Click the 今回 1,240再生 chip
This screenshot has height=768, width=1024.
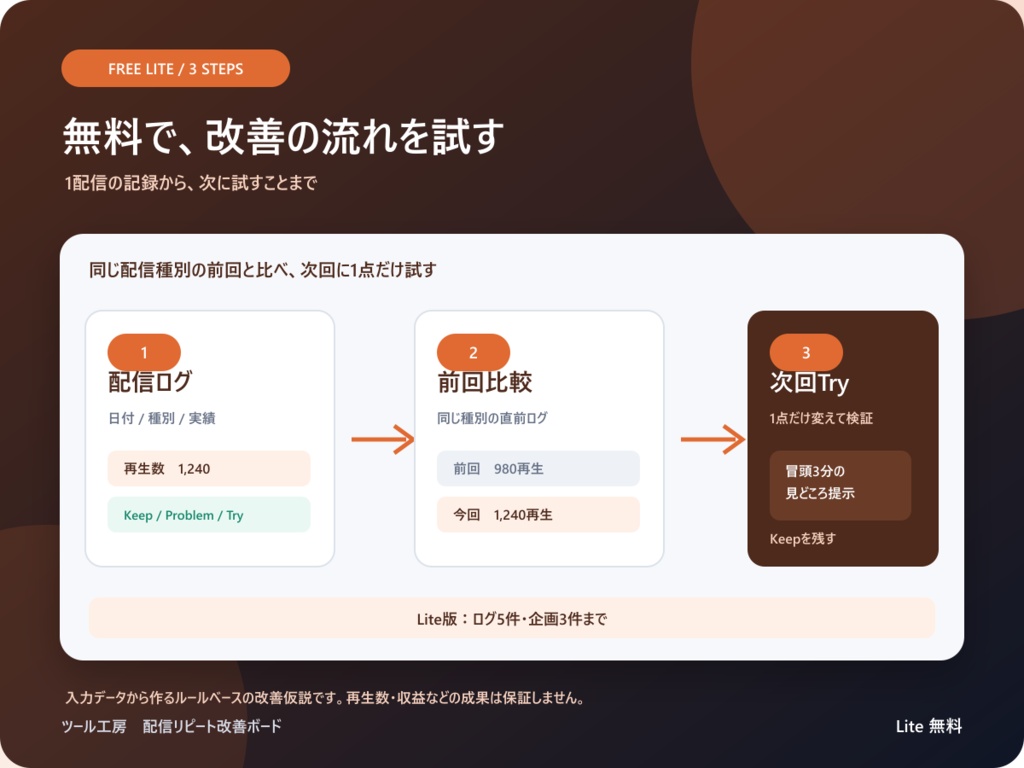pyautogui.click(x=538, y=515)
